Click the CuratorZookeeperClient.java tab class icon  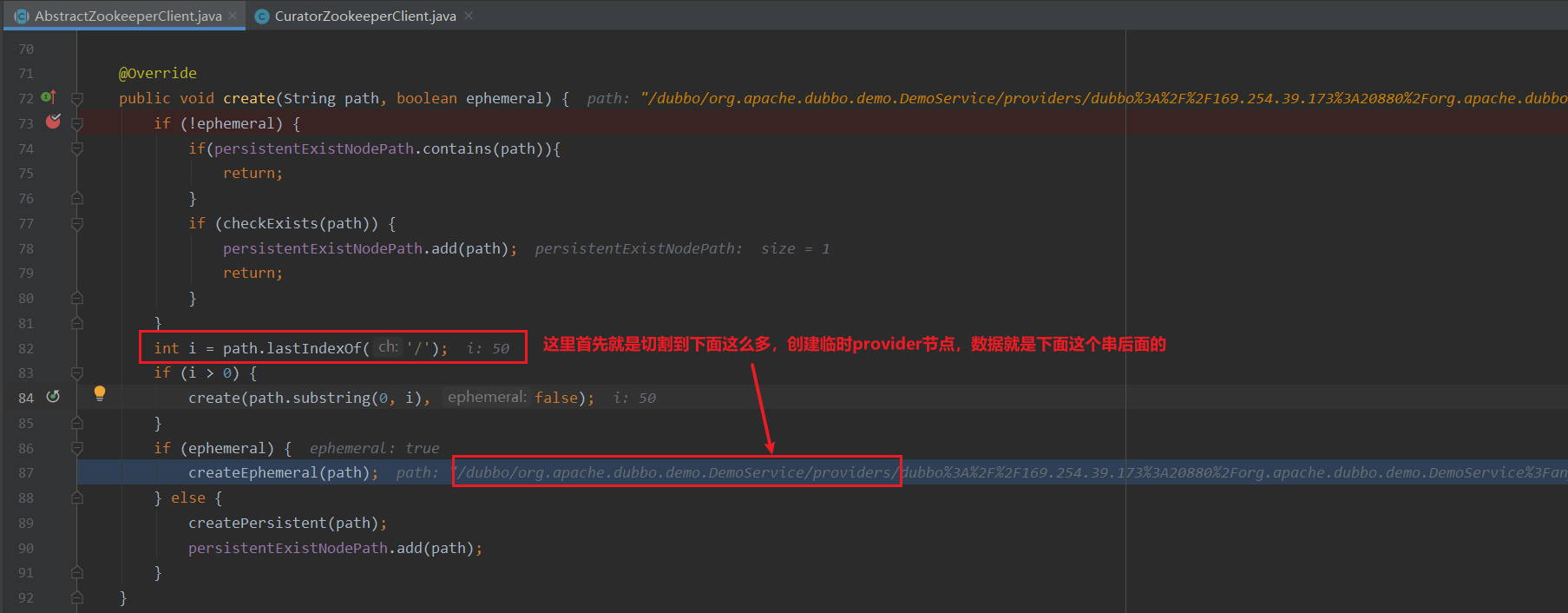[262, 16]
